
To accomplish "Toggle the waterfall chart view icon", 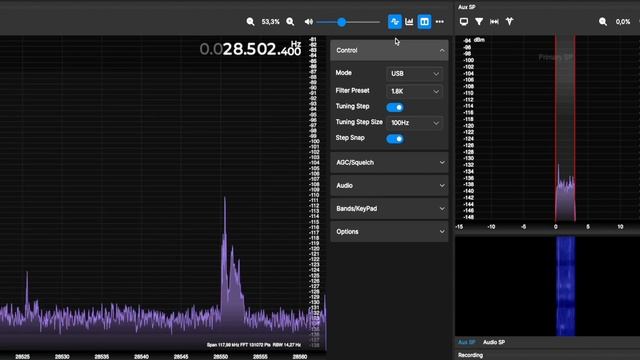I will click(x=409, y=22).
